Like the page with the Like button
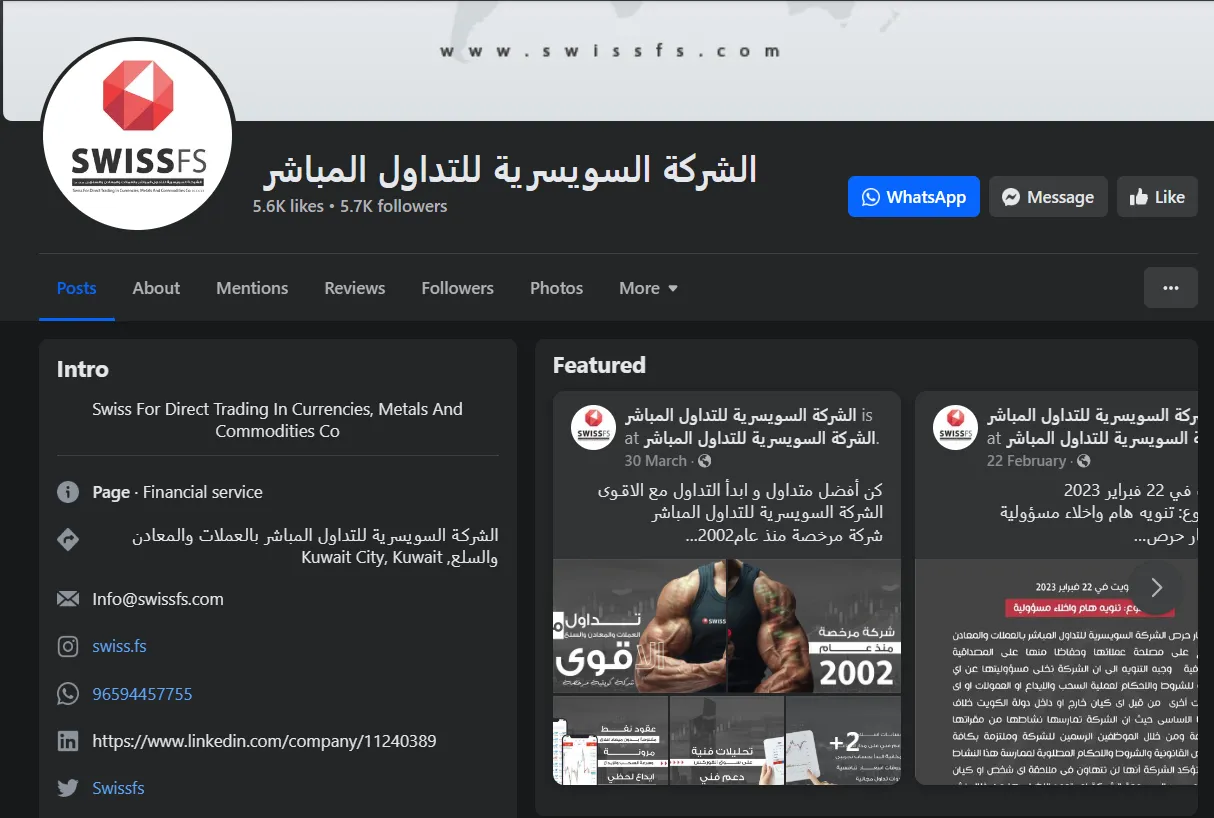1214x818 pixels. pos(1157,197)
